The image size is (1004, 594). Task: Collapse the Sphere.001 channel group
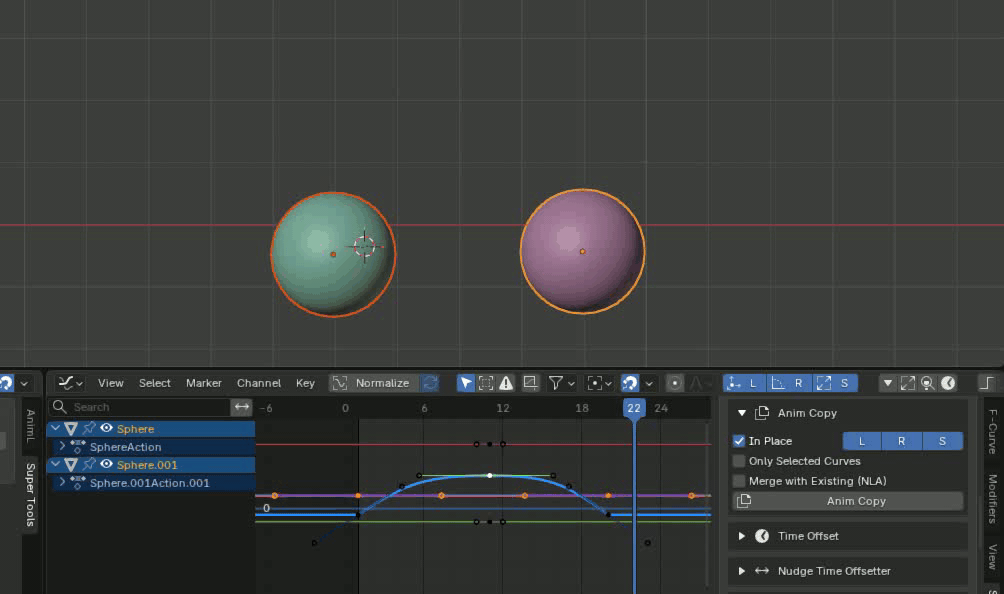(56, 464)
